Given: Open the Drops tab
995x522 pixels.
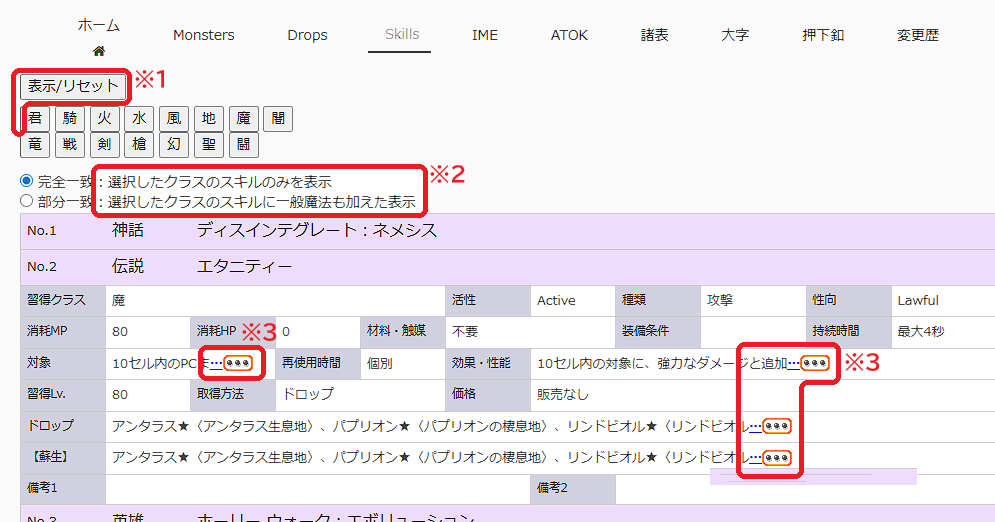Looking at the screenshot, I should 307,35.
